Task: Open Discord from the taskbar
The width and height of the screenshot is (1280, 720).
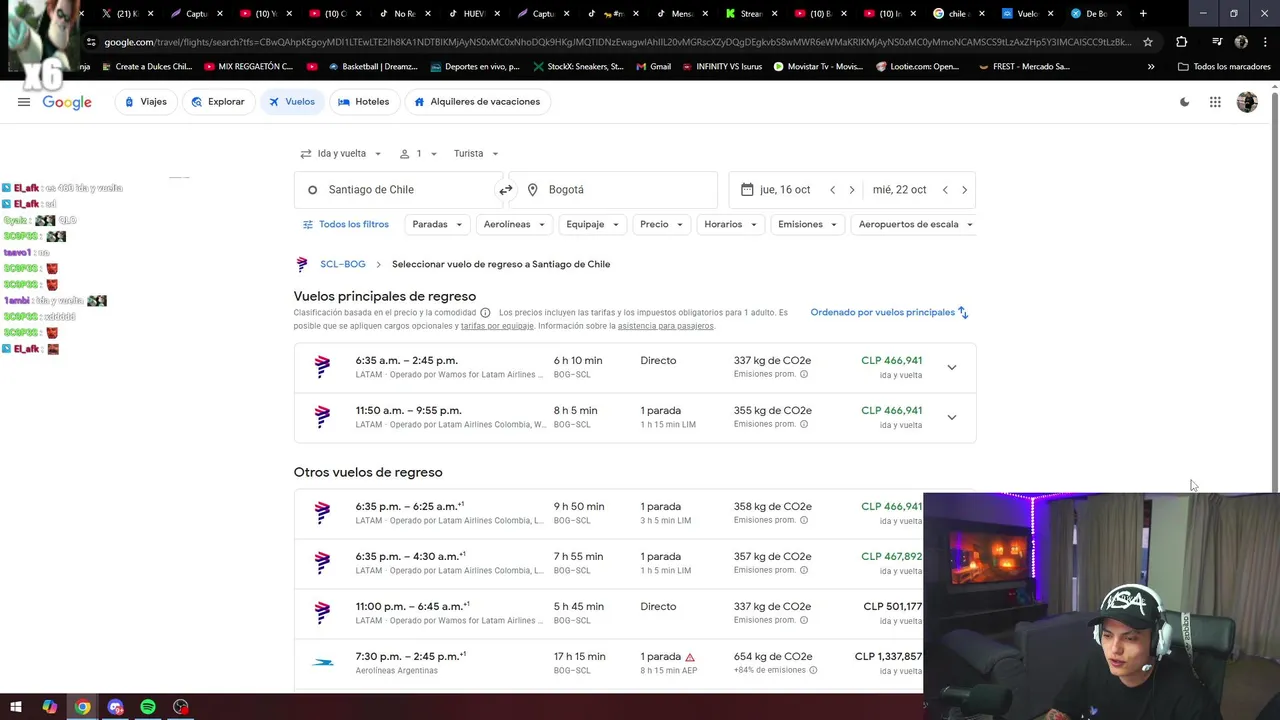Action: coord(115,707)
